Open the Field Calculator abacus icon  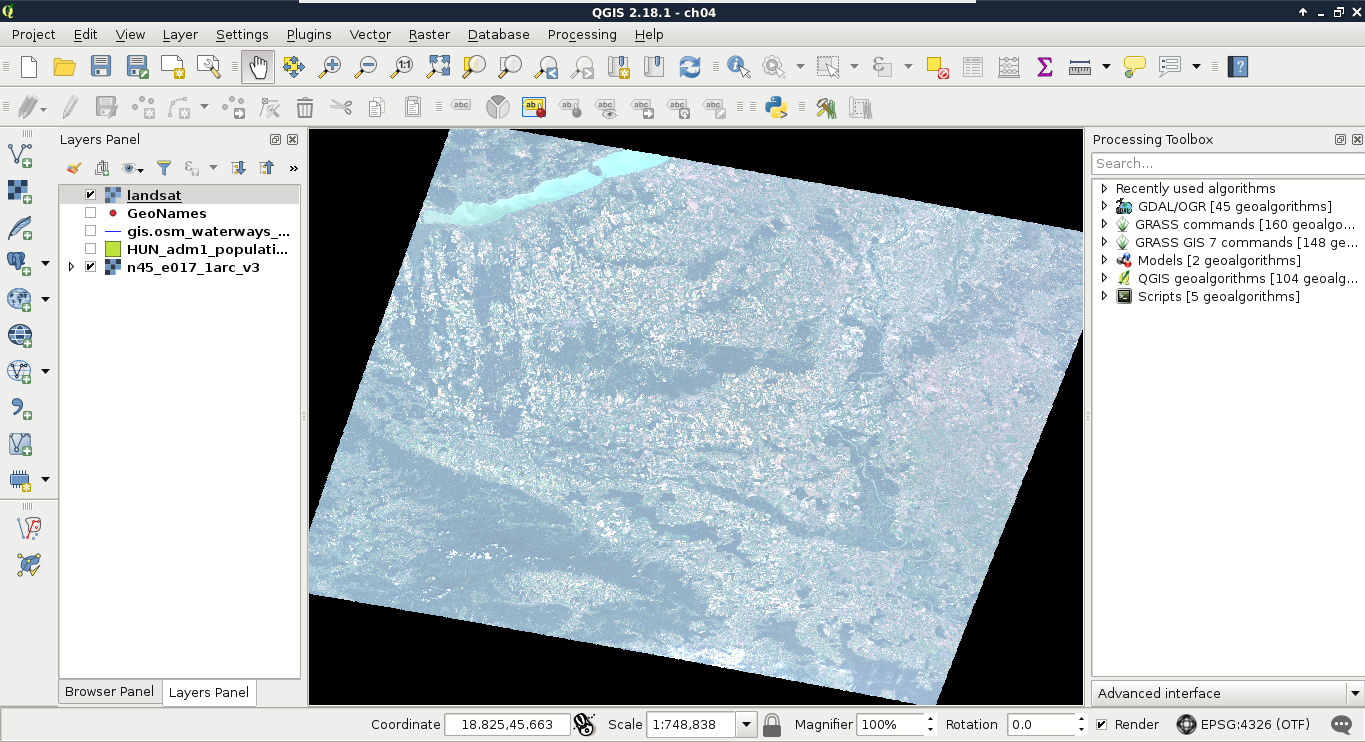coord(1008,67)
